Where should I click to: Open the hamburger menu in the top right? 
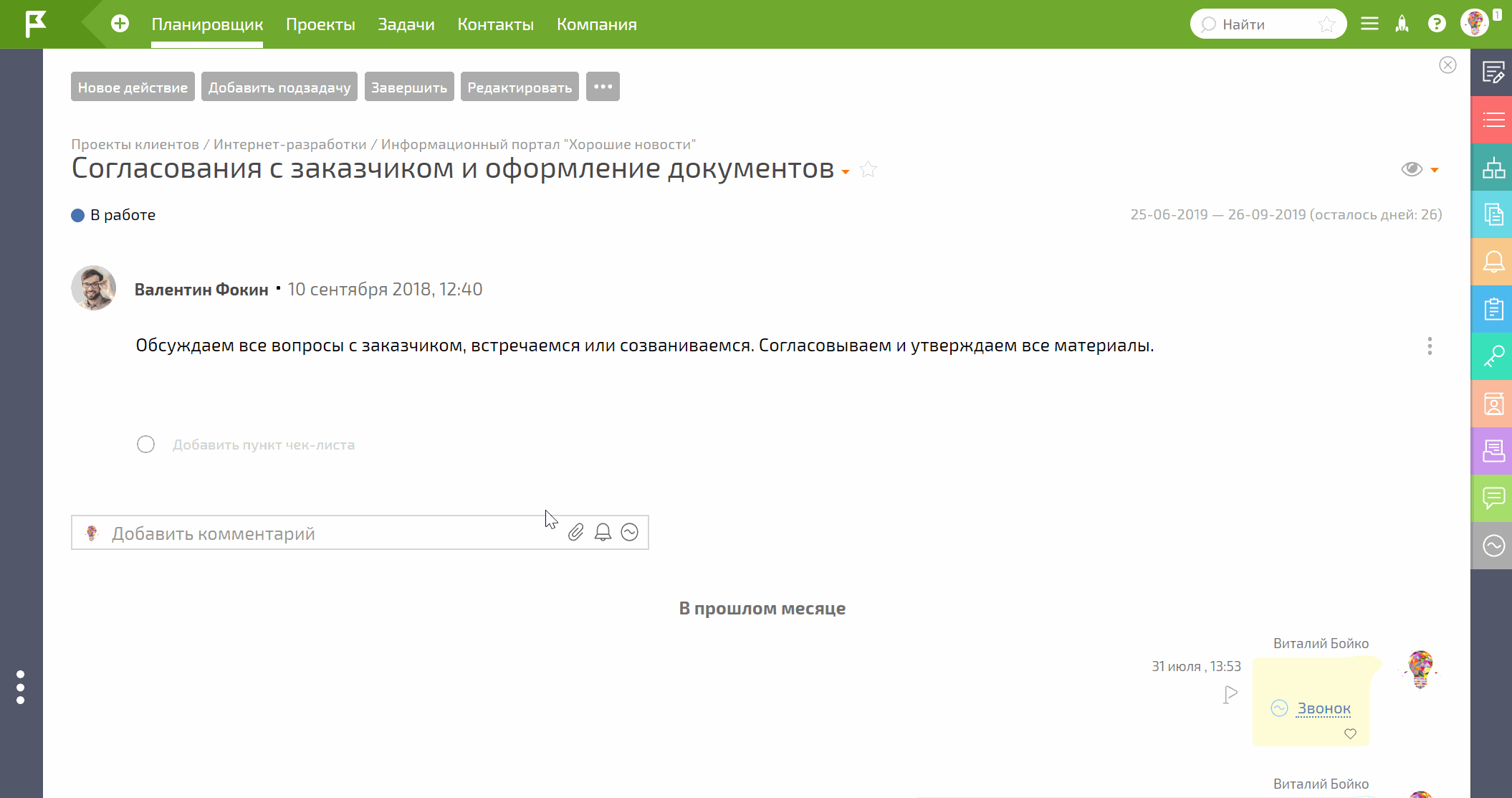(x=1369, y=23)
